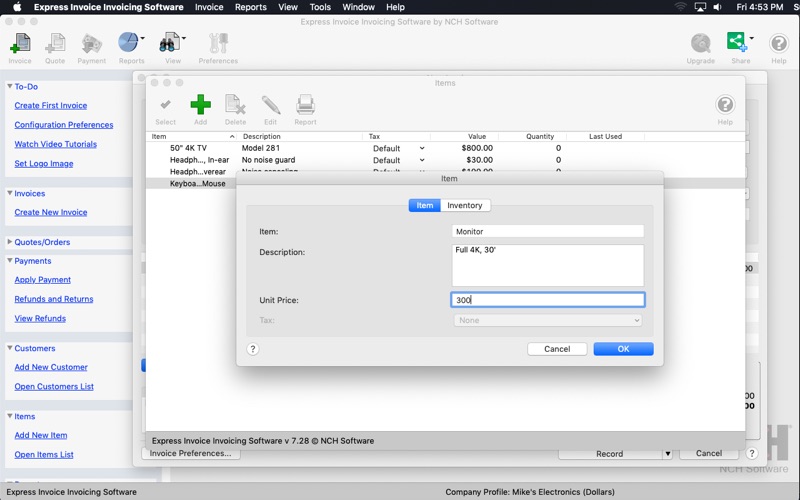Screen dimensions: 800x500
Task: Click Delete icon in Items window
Action: (x=235, y=105)
